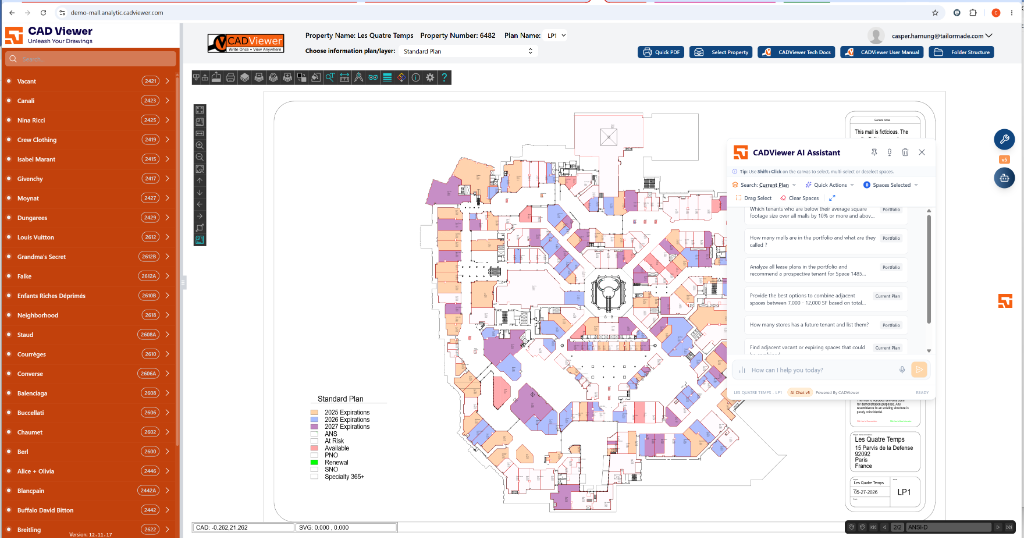Click the black and white swap icon
Viewport: 1024px width, 538px height.
[x=302, y=78]
